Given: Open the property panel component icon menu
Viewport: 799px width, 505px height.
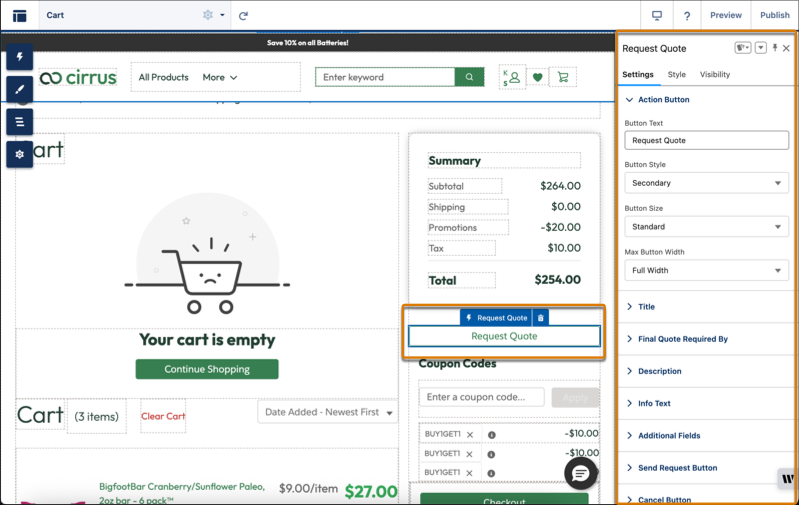Looking at the screenshot, I should point(742,48).
